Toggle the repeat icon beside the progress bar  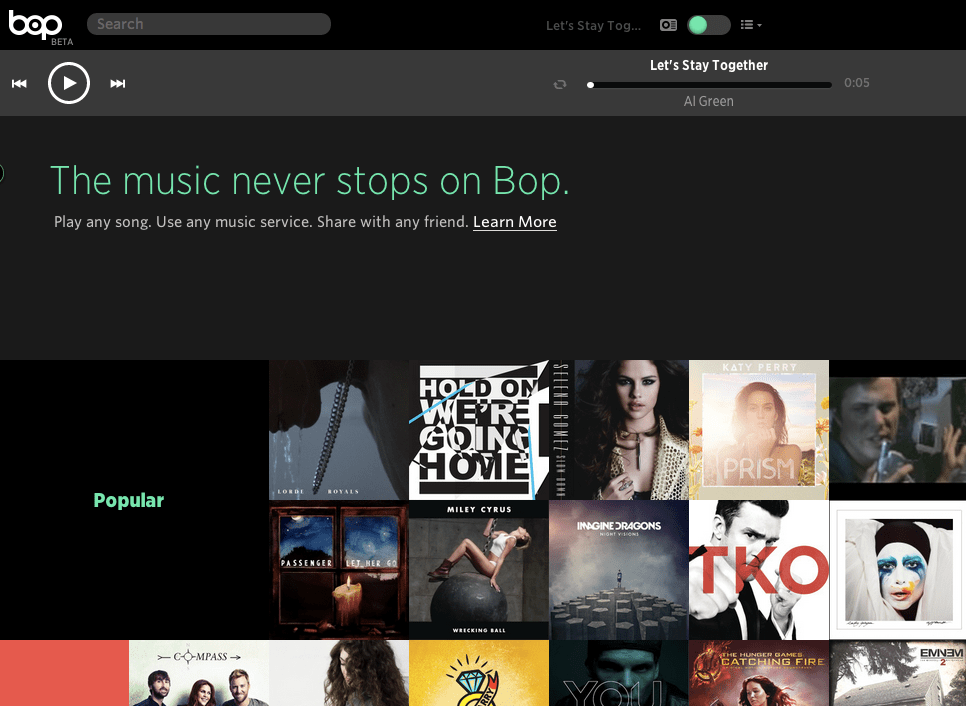[x=559, y=84]
